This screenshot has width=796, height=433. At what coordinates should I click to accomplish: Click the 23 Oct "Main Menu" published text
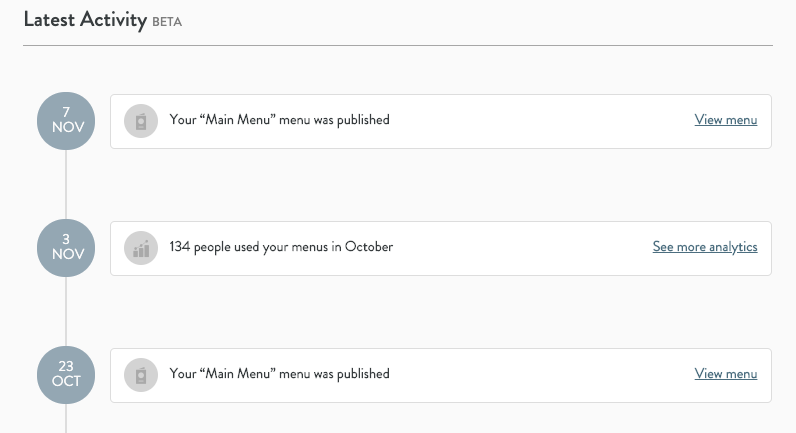[x=279, y=374]
